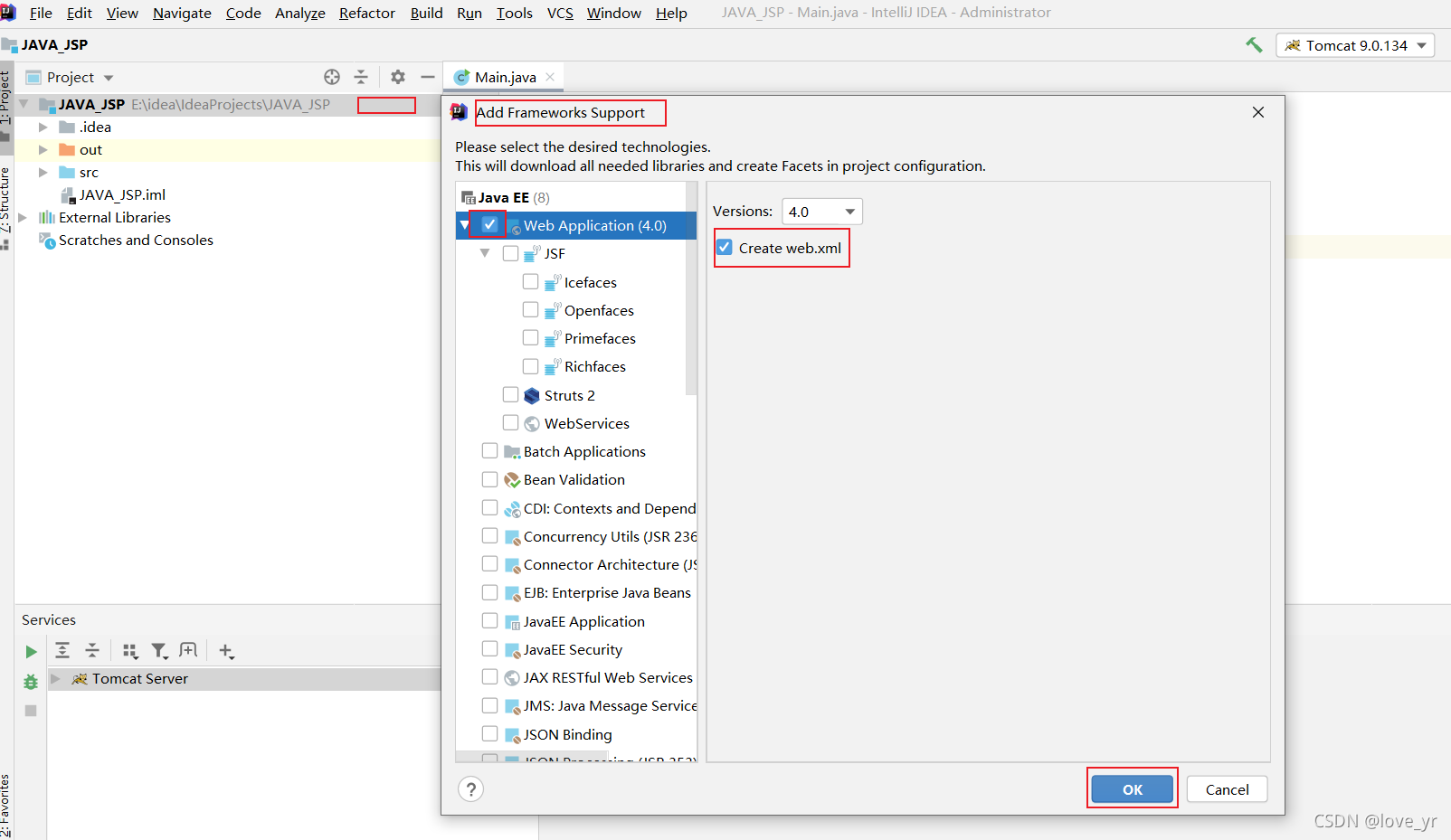Screen dimensions: 1451x840
Task: Start Tomcat Server in debug mode
Action: (30, 680)
